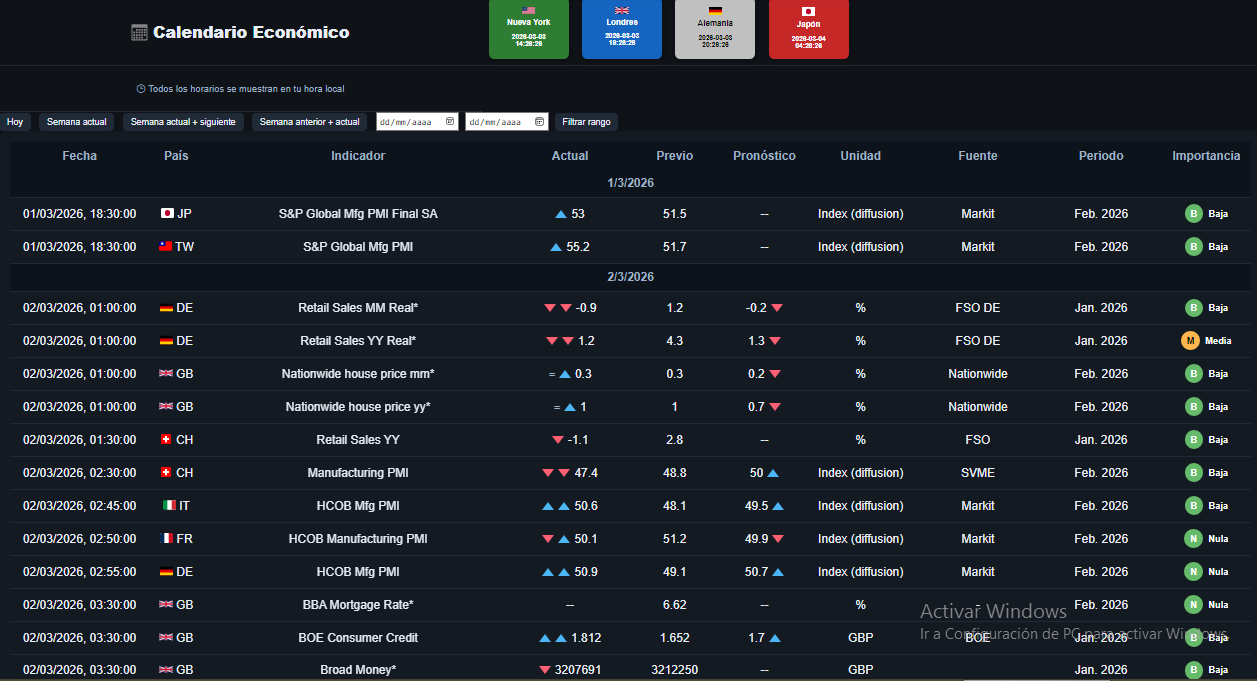Click the calendar icon beside Calendario Económico
The width and height of the screenshot is (1257, 681).
pos(139,33)
